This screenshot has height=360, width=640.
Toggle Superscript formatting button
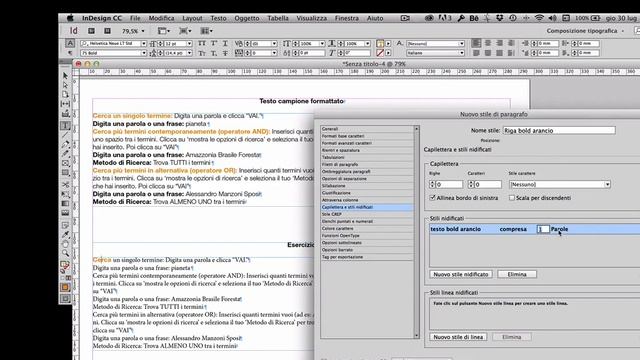(x=213, y=43)
